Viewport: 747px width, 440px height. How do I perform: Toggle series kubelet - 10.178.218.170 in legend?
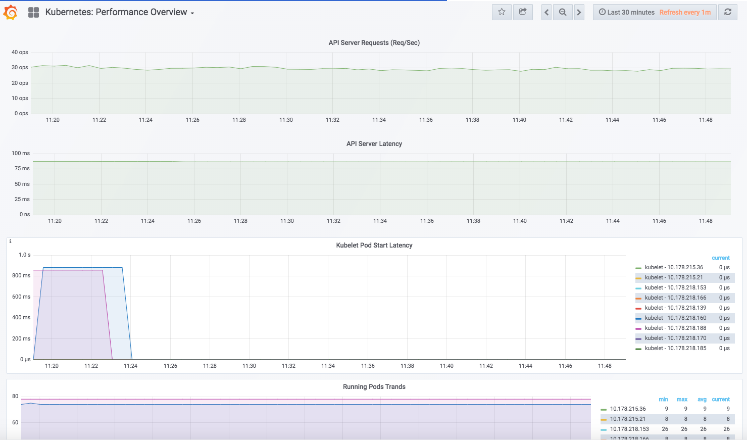(676, 338)
